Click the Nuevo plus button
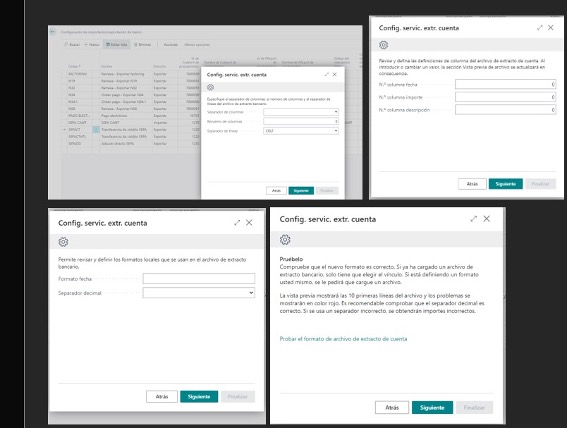 [x=92, y=45]
